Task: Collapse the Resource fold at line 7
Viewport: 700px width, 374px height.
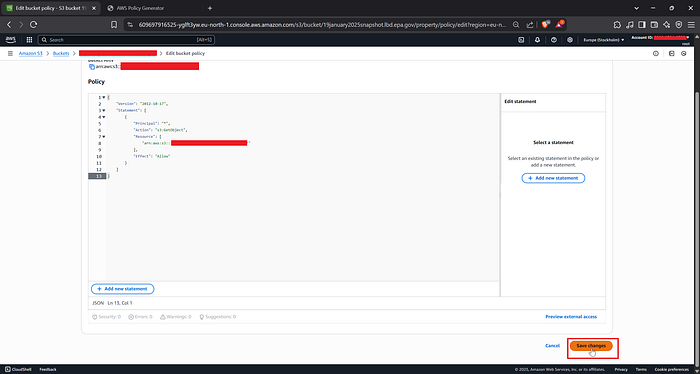Action: click(104, 137)
